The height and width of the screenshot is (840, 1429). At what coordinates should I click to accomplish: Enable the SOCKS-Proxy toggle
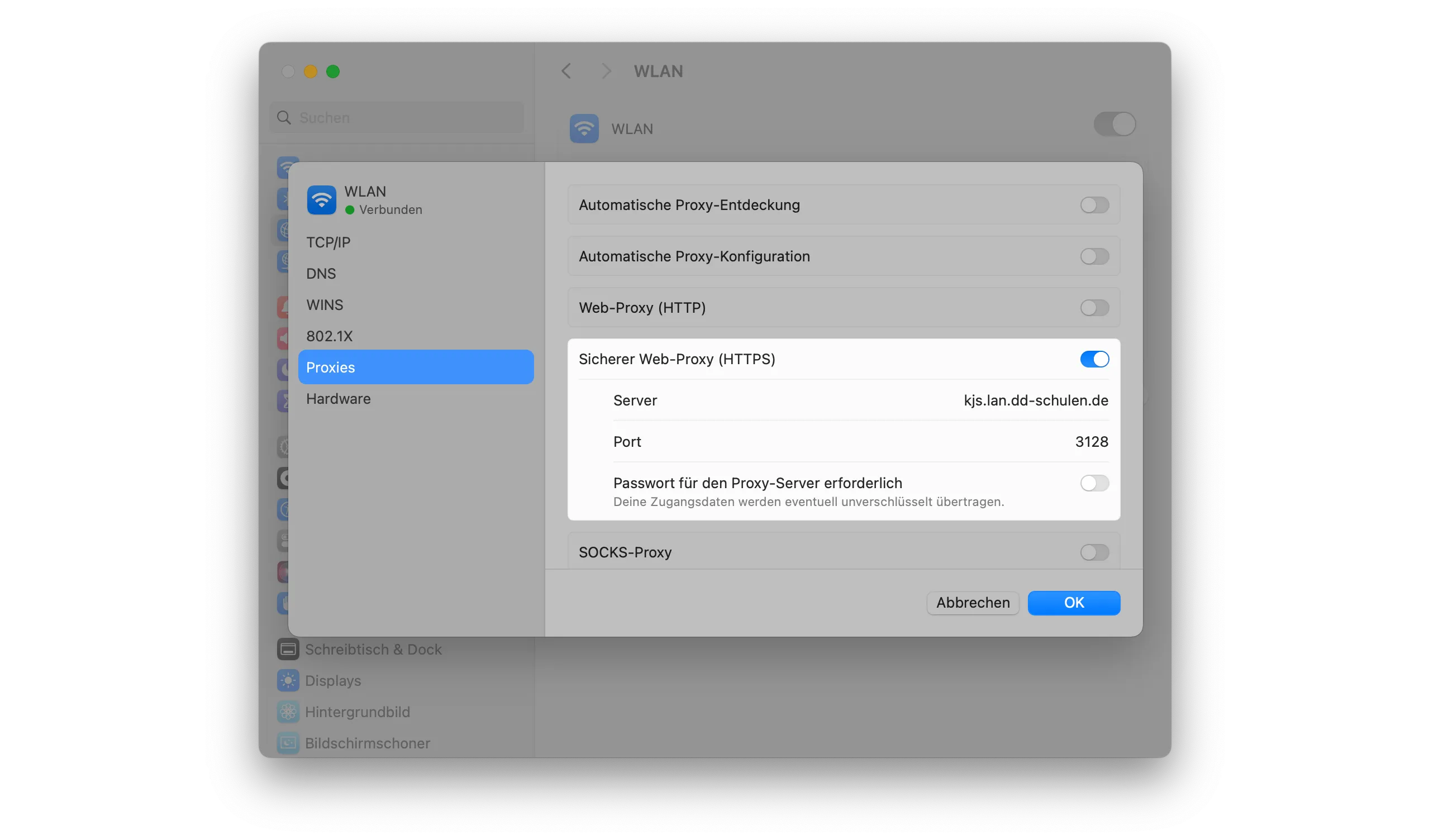(x=1094, y=552)
